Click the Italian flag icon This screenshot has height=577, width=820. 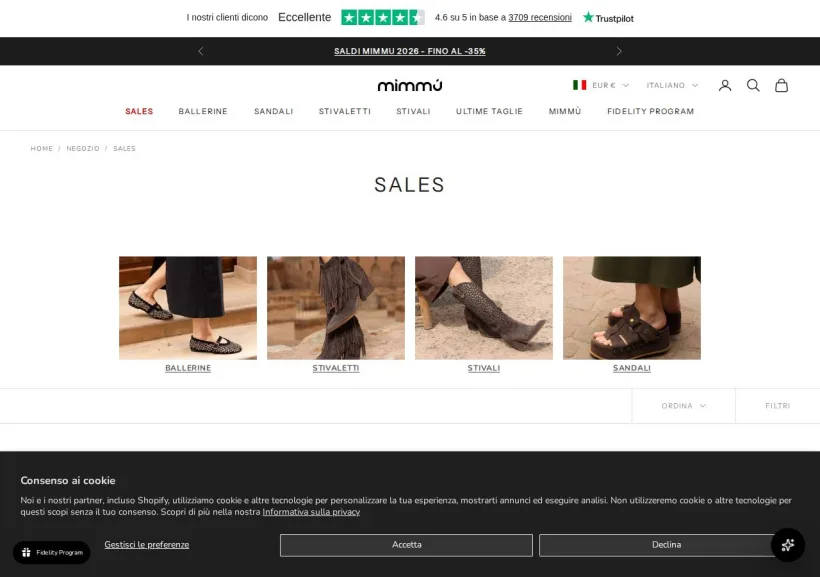(579, 85)
